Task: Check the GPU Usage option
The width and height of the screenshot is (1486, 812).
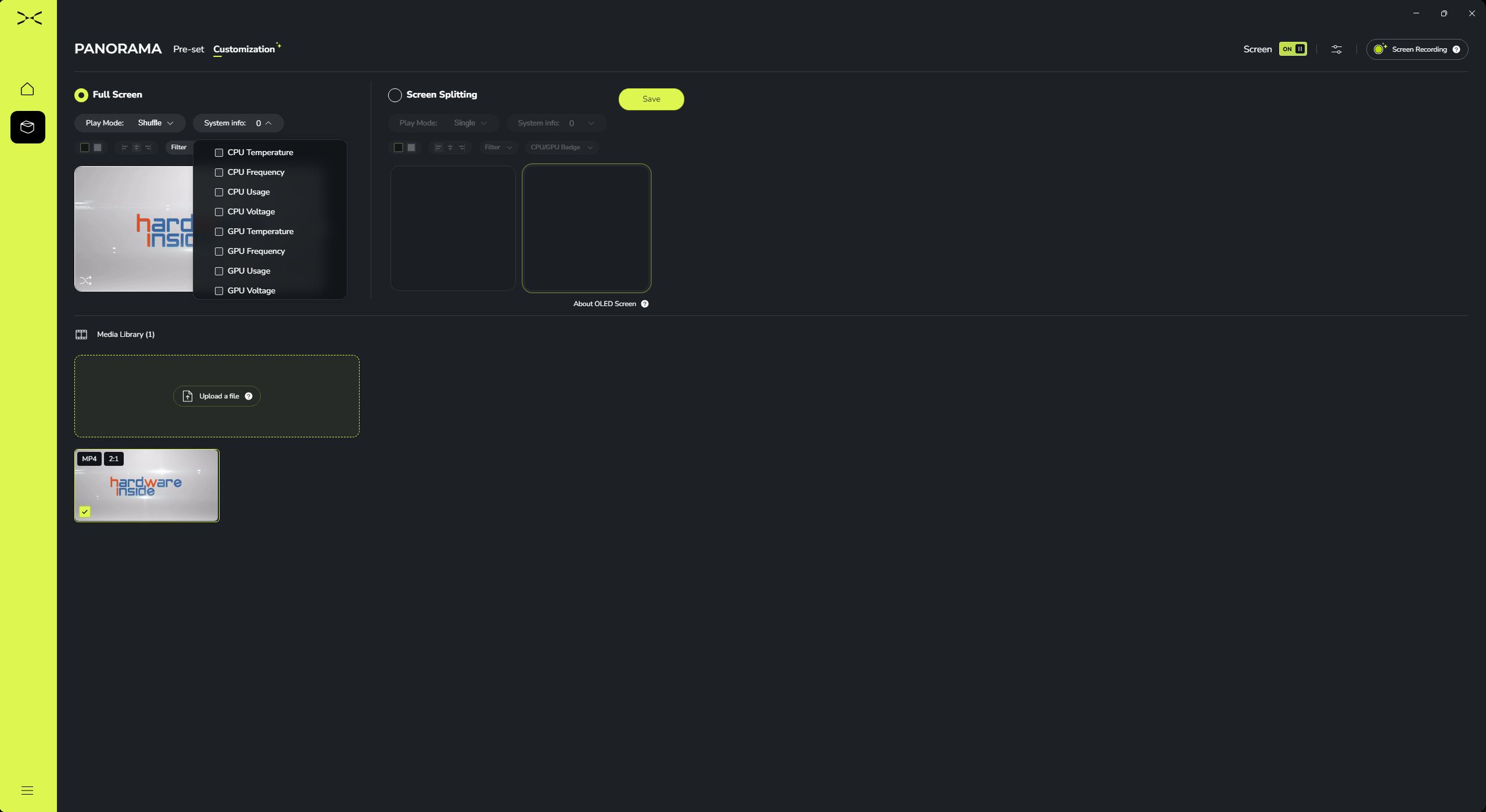Action: (x=219, y=271)
